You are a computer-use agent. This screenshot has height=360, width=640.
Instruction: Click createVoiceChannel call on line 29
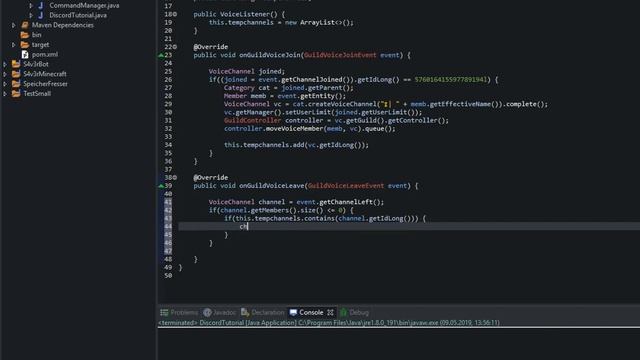tap(342, 104)
